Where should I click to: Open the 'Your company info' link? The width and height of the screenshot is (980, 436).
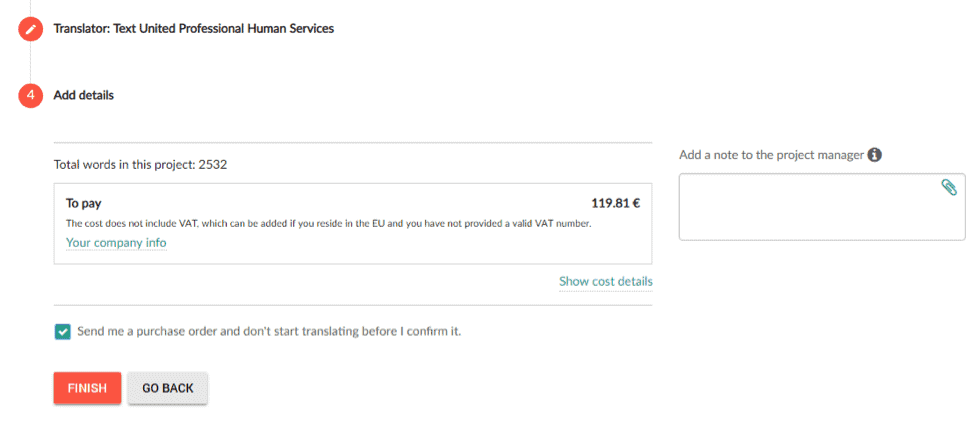(x=116, y=243)
